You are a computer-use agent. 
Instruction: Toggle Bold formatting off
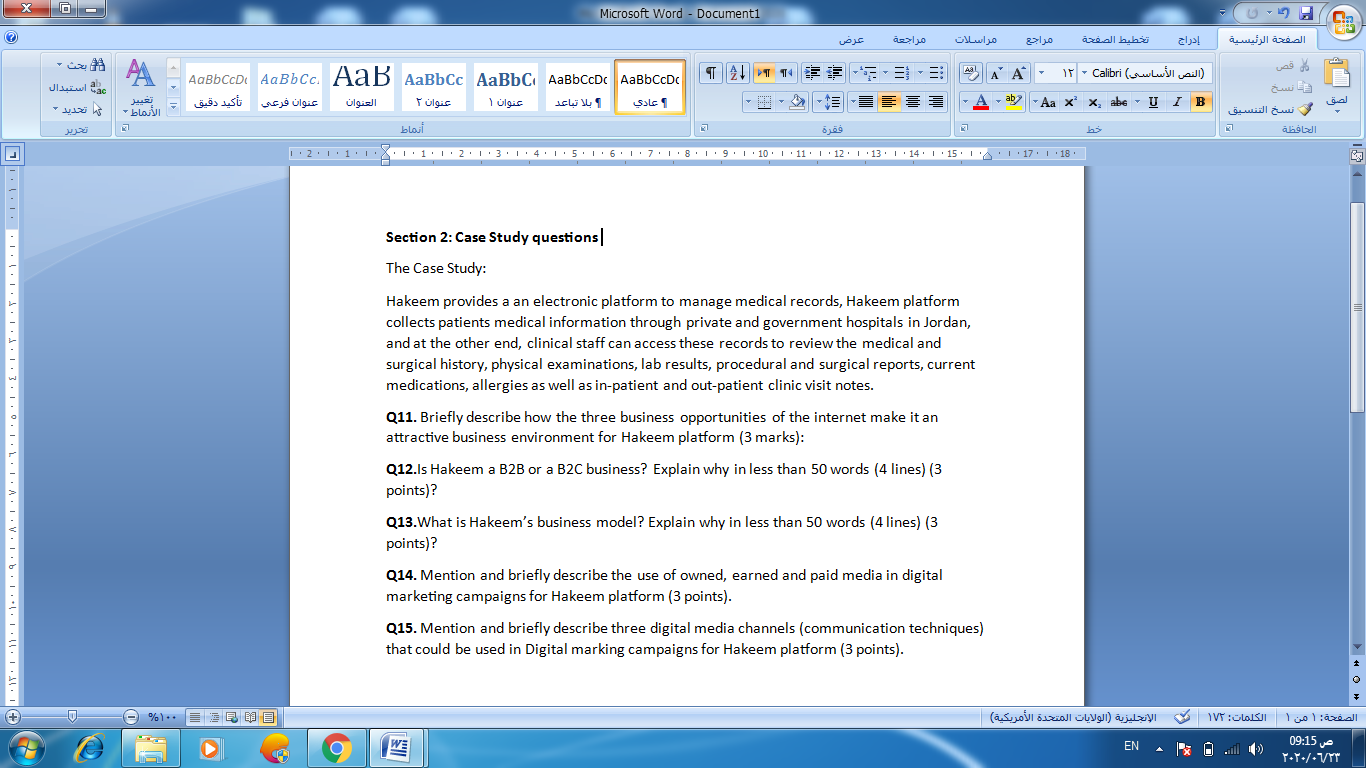click(x=1200, y=101)
